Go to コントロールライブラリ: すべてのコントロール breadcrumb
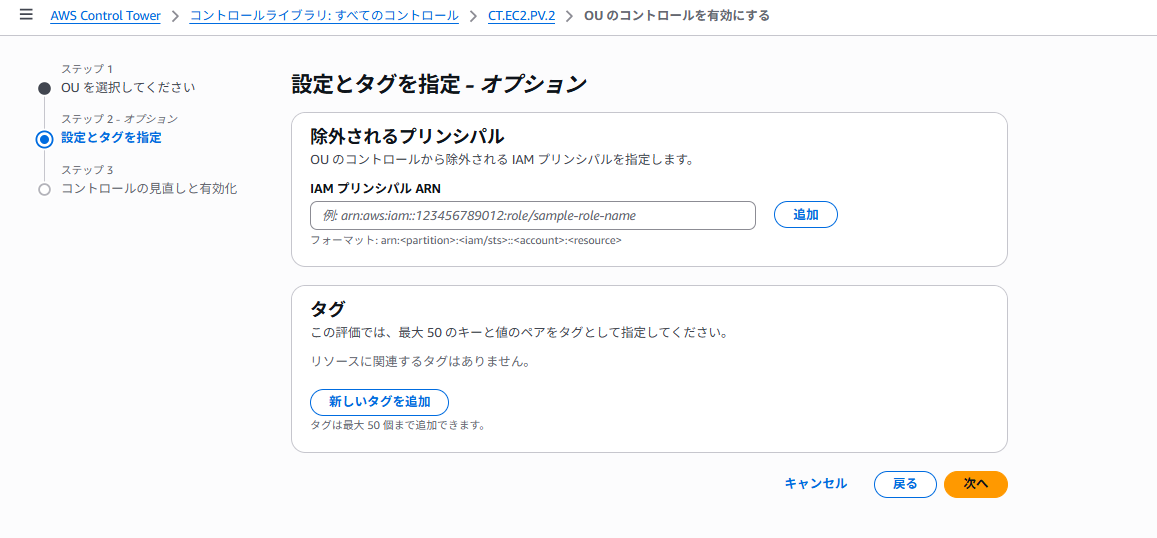 coord(324,16)
